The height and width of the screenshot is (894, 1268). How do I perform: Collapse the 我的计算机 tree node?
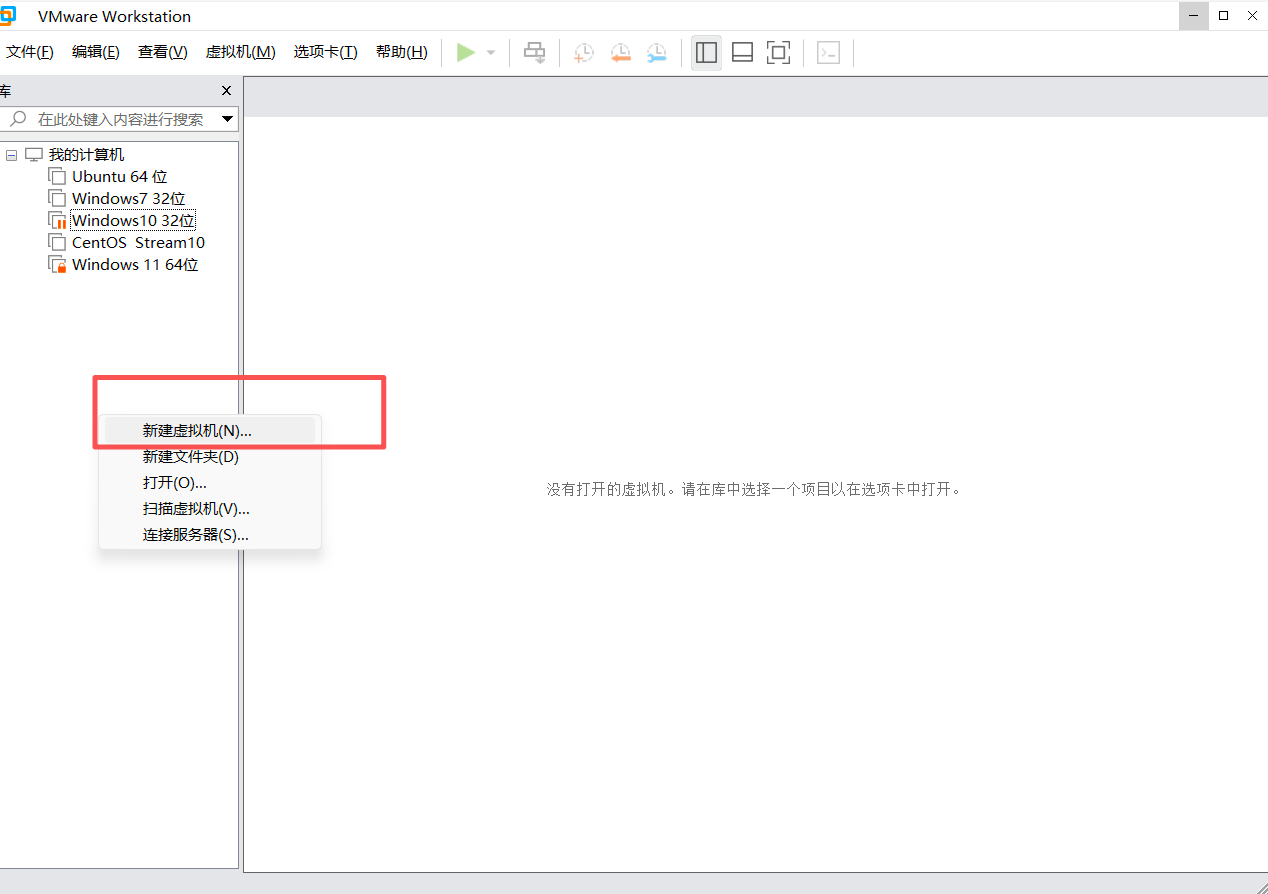[x=12, y=155]
